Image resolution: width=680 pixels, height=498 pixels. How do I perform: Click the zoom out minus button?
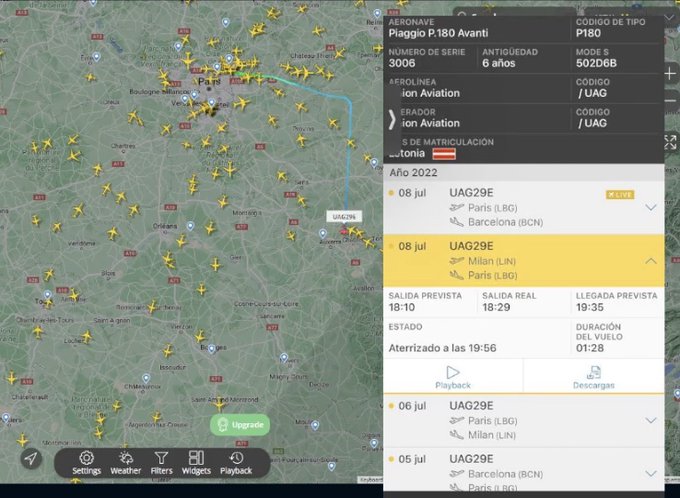click(670, 101)
